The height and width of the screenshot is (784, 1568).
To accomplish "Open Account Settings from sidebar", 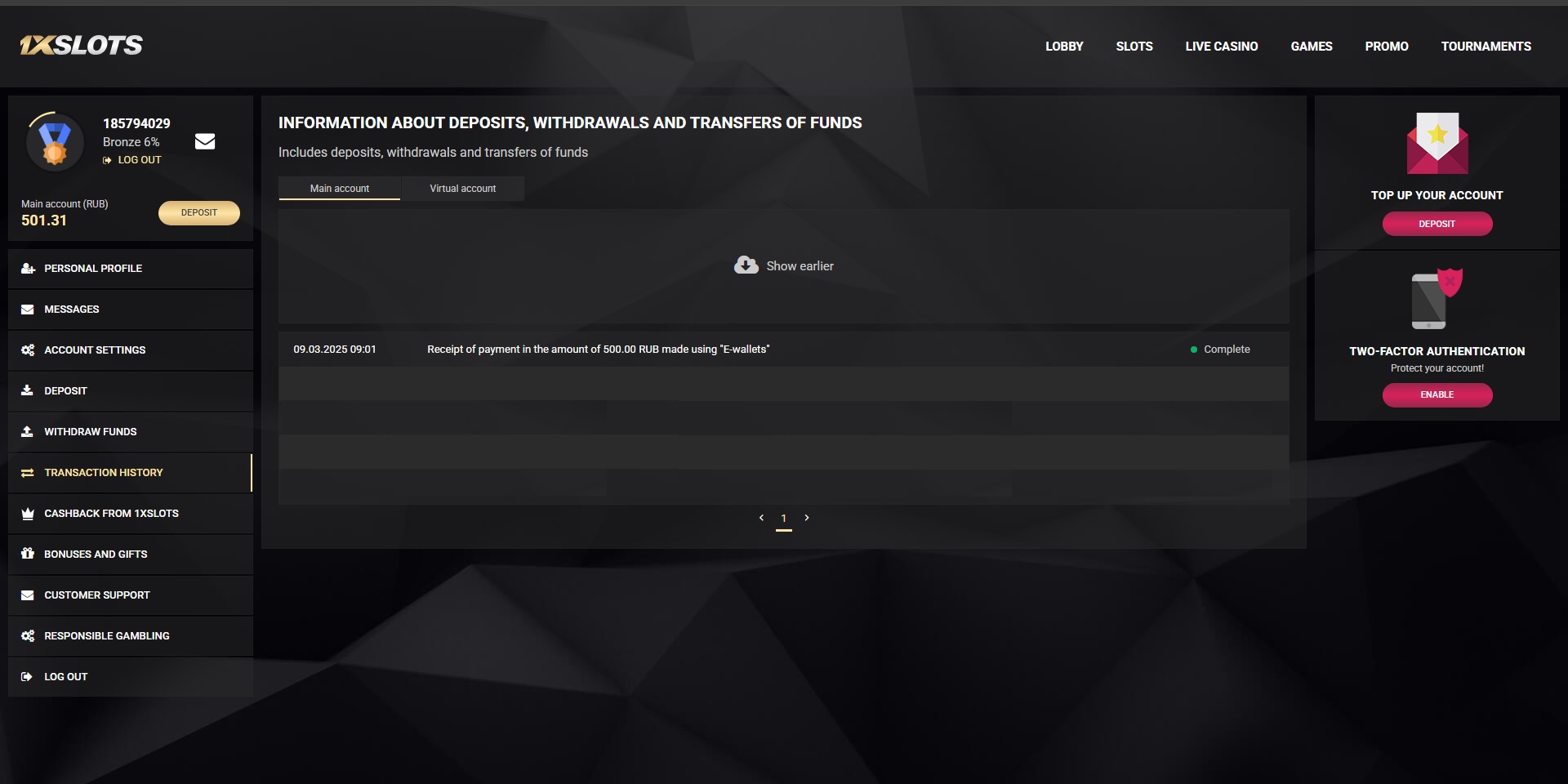I will (131, 350).
